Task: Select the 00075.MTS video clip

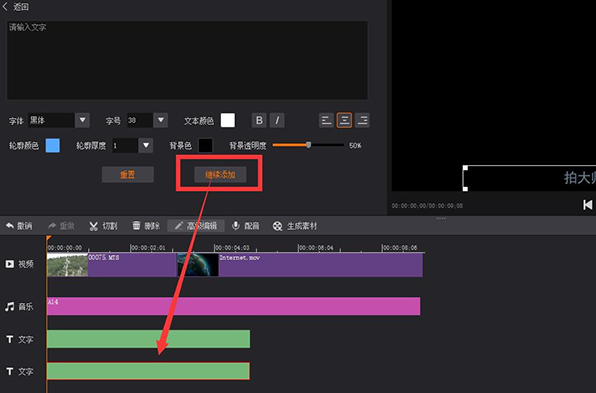Action: [x=112, y=265]
